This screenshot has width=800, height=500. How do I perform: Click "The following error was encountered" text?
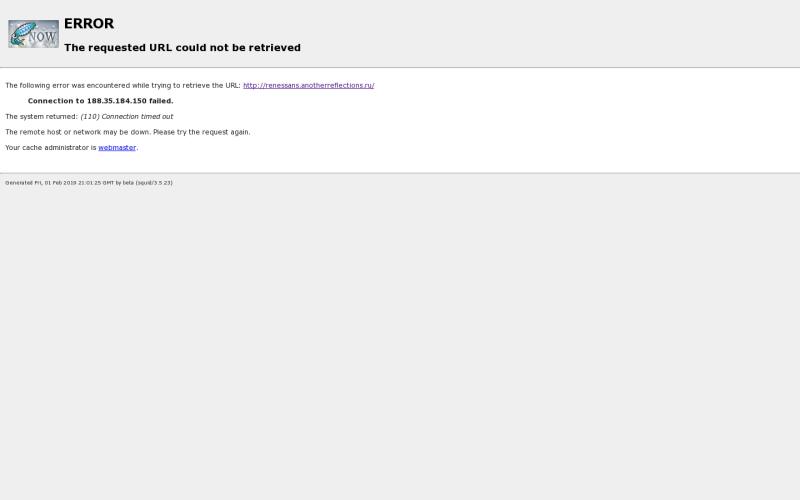[80, 86]
